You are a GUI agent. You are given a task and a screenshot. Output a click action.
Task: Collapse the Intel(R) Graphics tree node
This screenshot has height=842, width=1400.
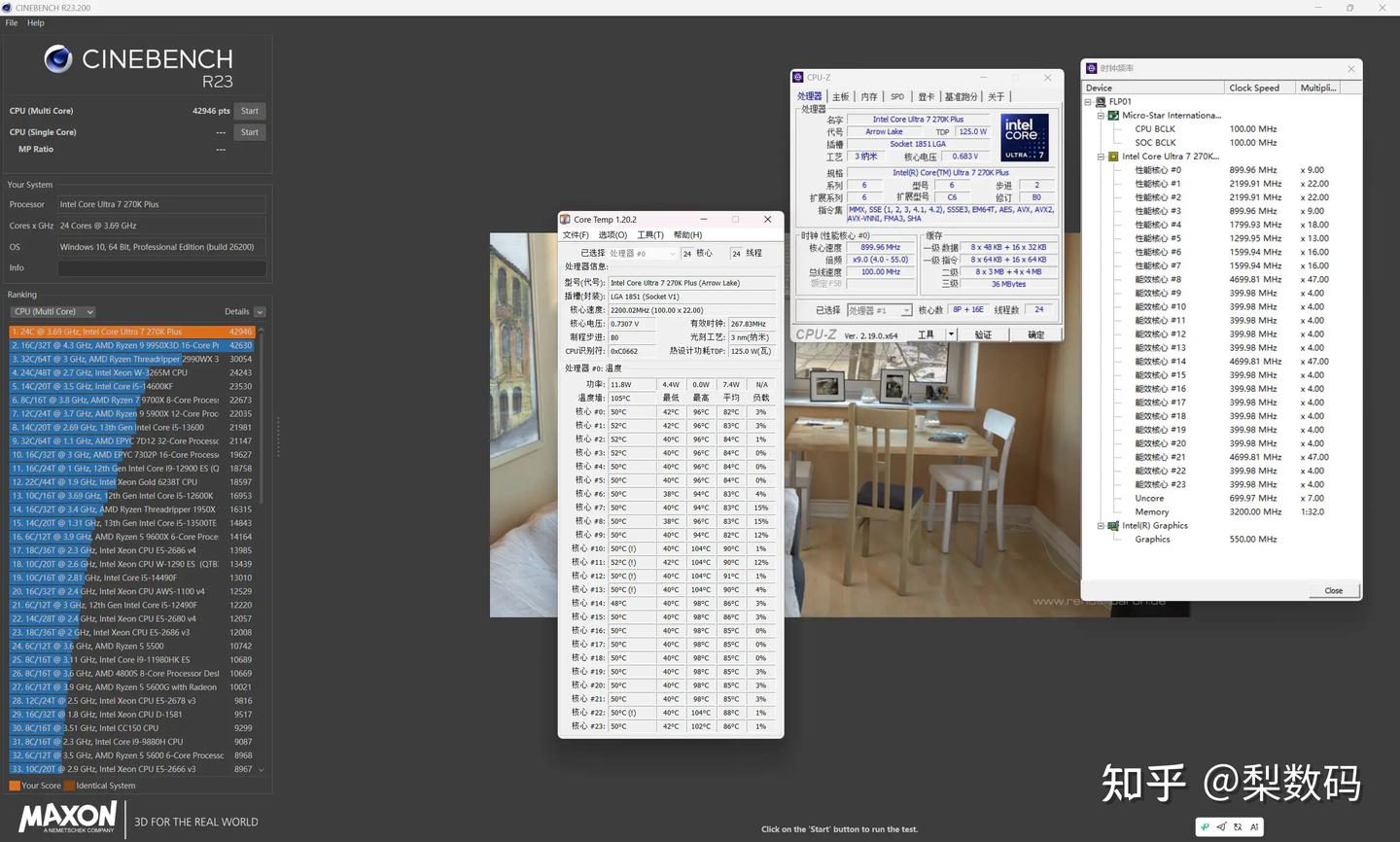click(x=1101, y=525)
